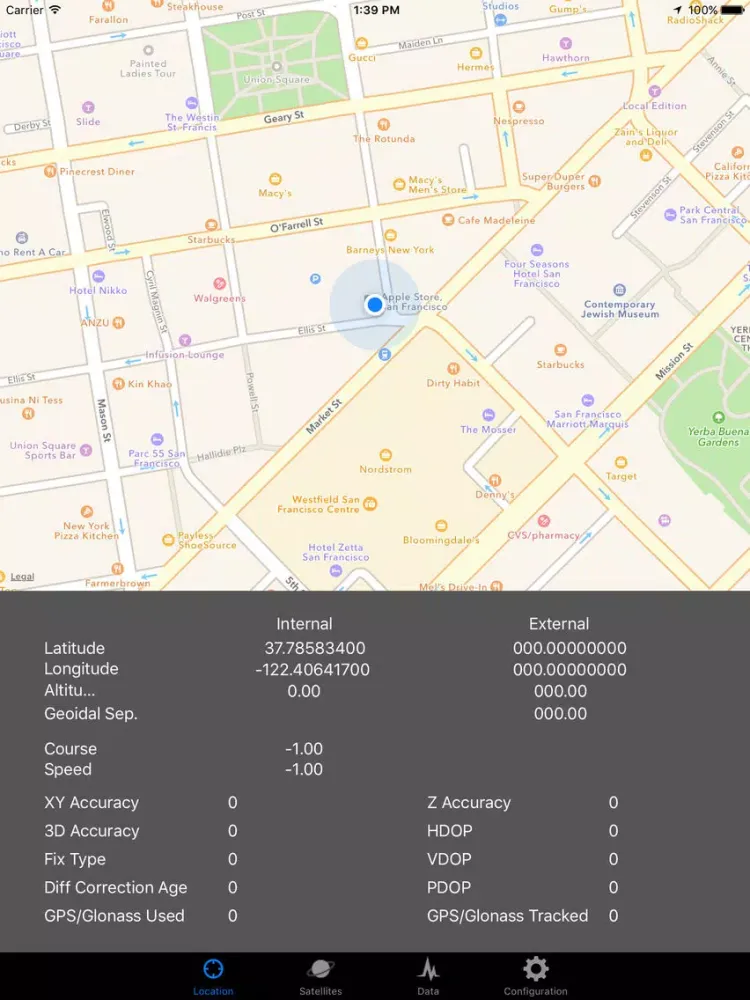This screenshot has width=750, height=1000.
Task: Tap the San Francisco Marriott Marquis pin
Action: pyautogui.click(x=587, y=400)
